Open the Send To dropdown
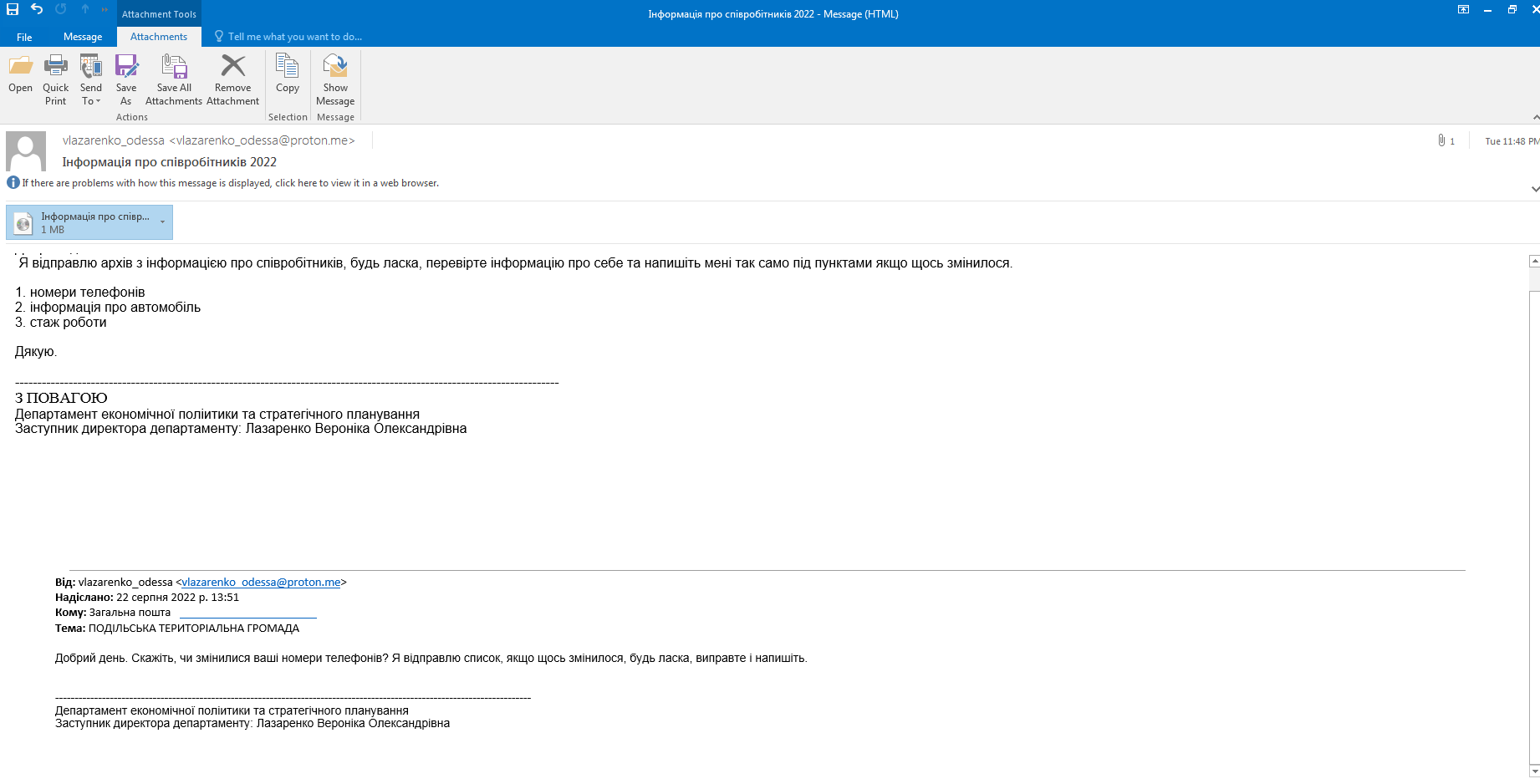The width and height of the screenshot is (1540, 784). pos(91,80)
